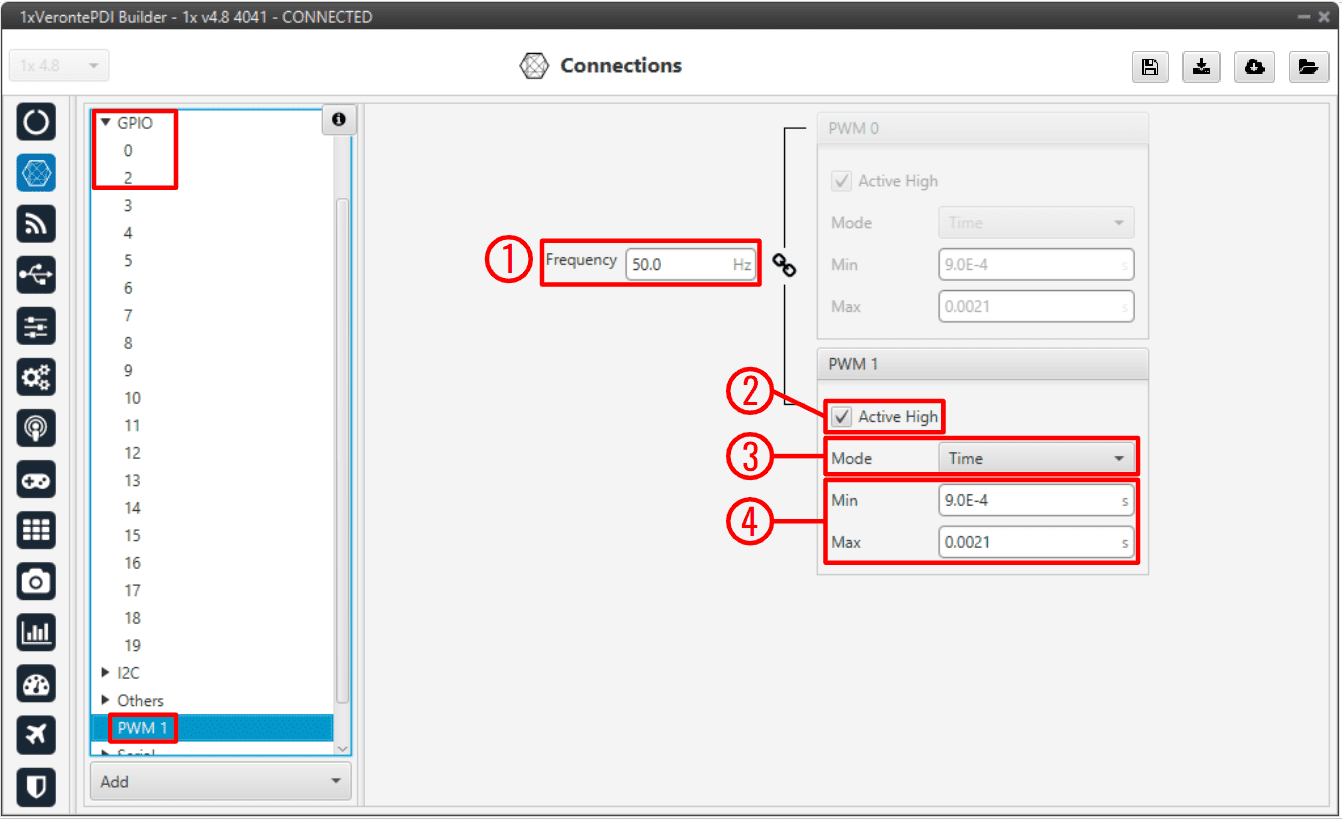This screenshot has width=1342, height=819.
Task: Open the airplane icon in sidebar
Action: [x=36, y=735]
